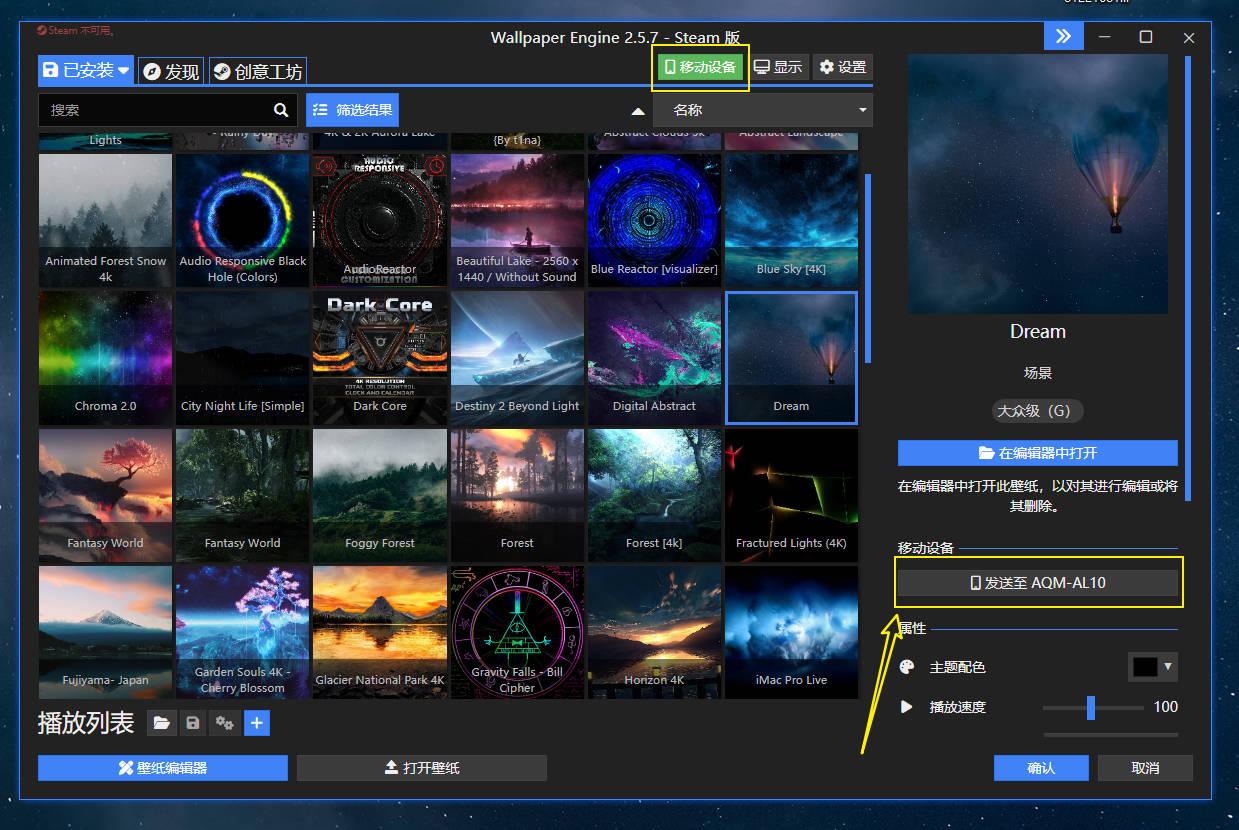1239x830 pixels.
Task: Open the 显示 display options
Action: point(778,68)
